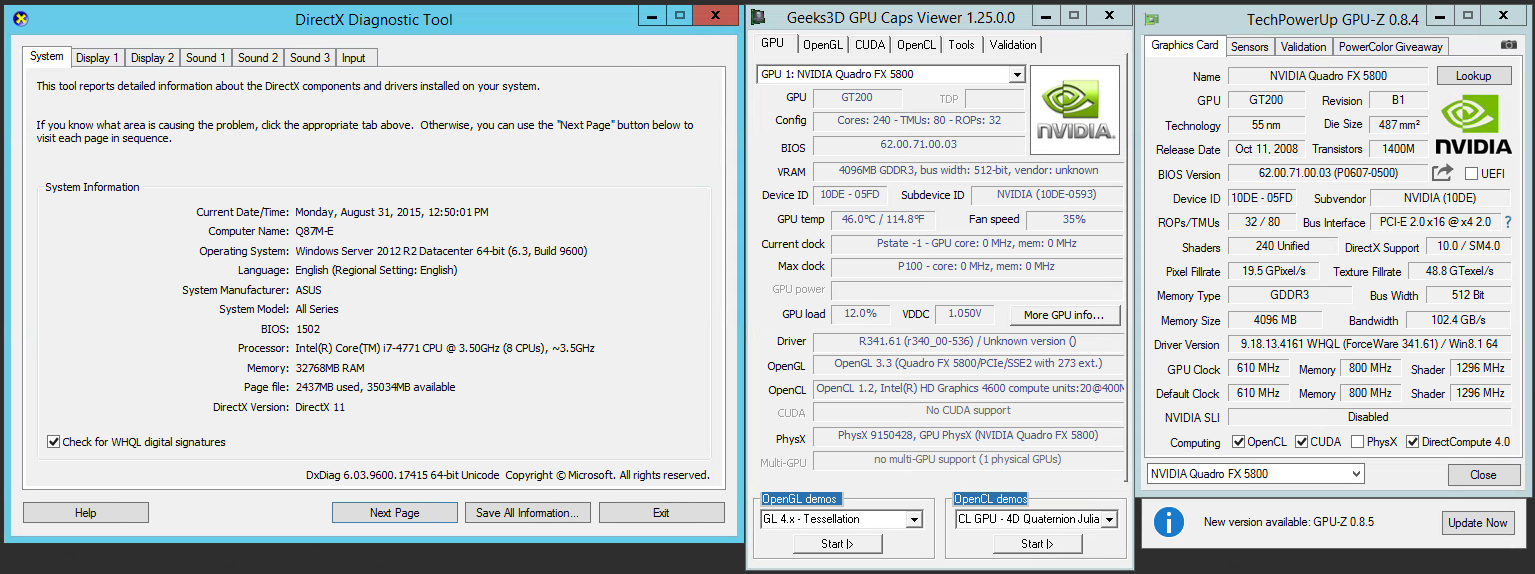Click the Driver Version field in GPU-Z
The image size is (1535, 574).
pos(1369,344)
